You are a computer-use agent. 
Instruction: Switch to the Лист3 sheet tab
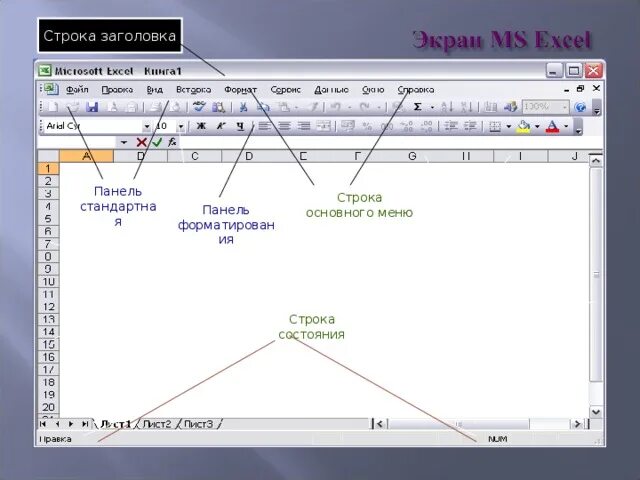click(198, 424)
